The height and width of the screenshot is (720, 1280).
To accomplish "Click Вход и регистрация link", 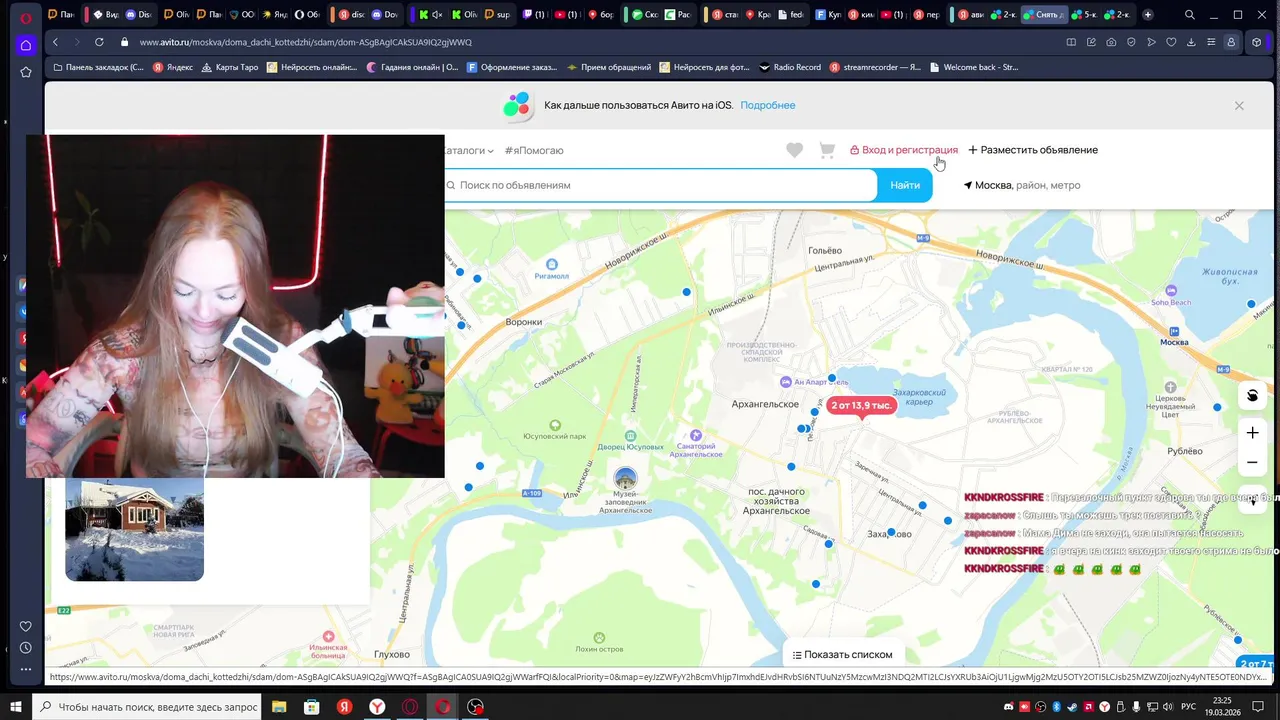I will 904,150.
